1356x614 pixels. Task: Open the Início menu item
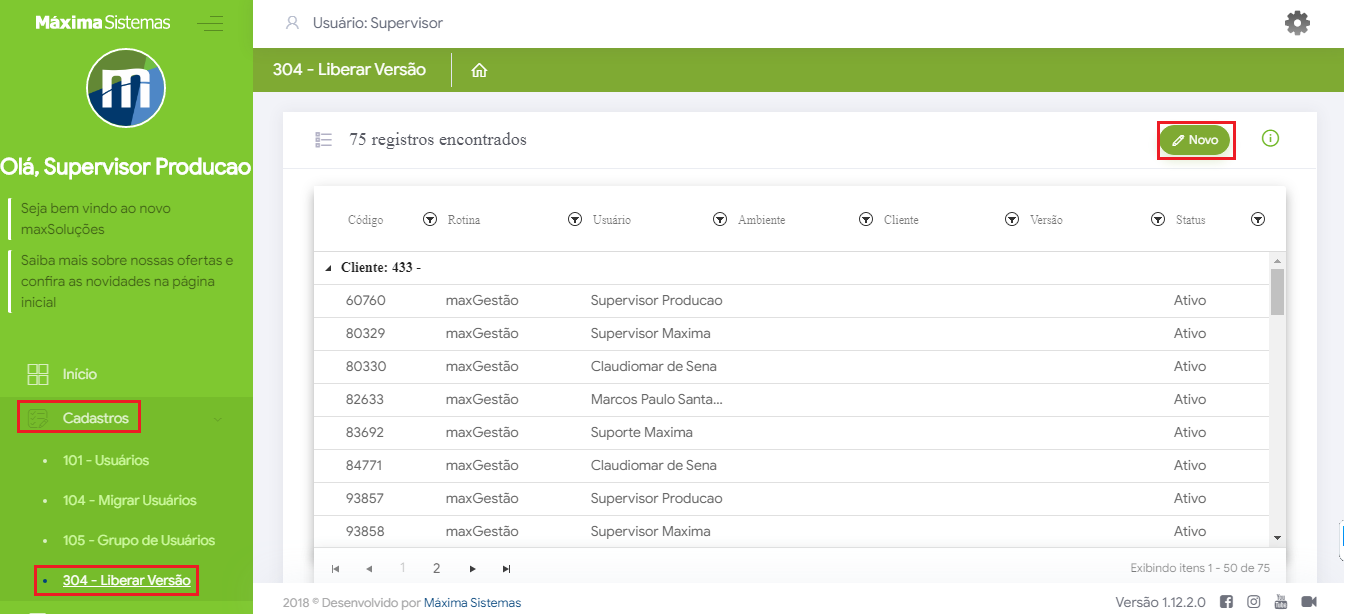80,374
